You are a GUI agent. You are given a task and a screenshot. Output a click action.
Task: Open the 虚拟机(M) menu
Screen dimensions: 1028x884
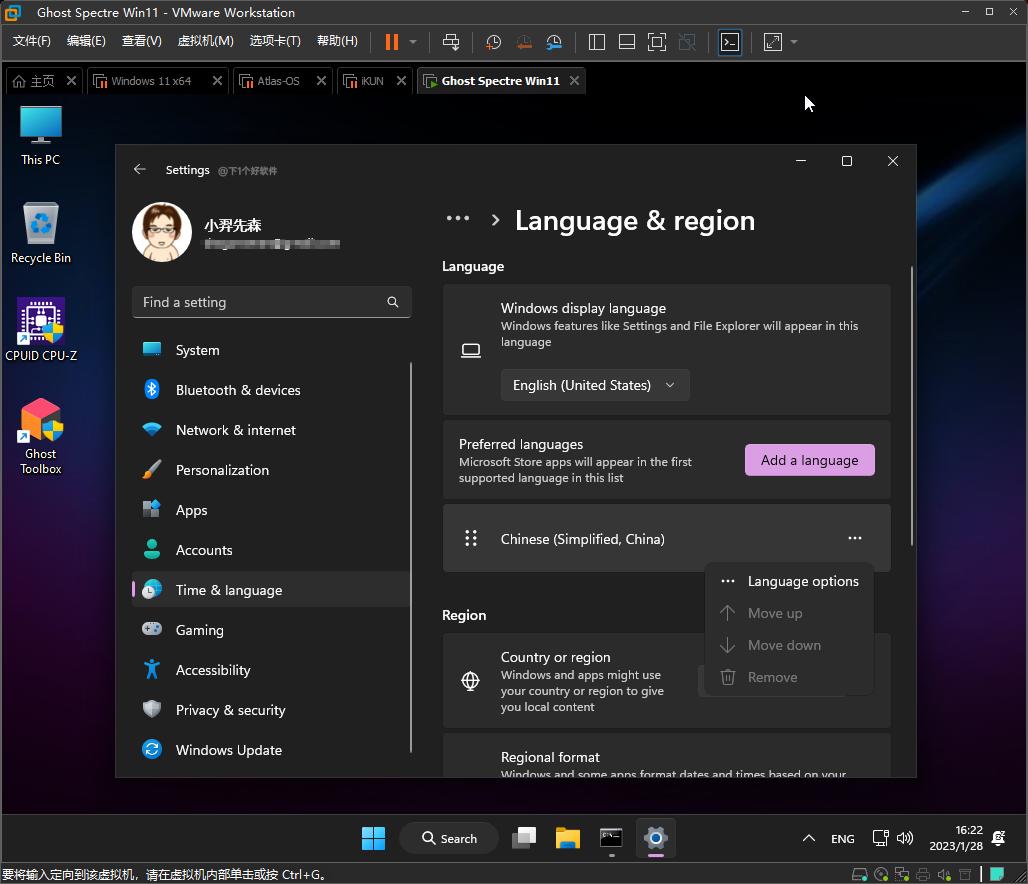(204, 41)
